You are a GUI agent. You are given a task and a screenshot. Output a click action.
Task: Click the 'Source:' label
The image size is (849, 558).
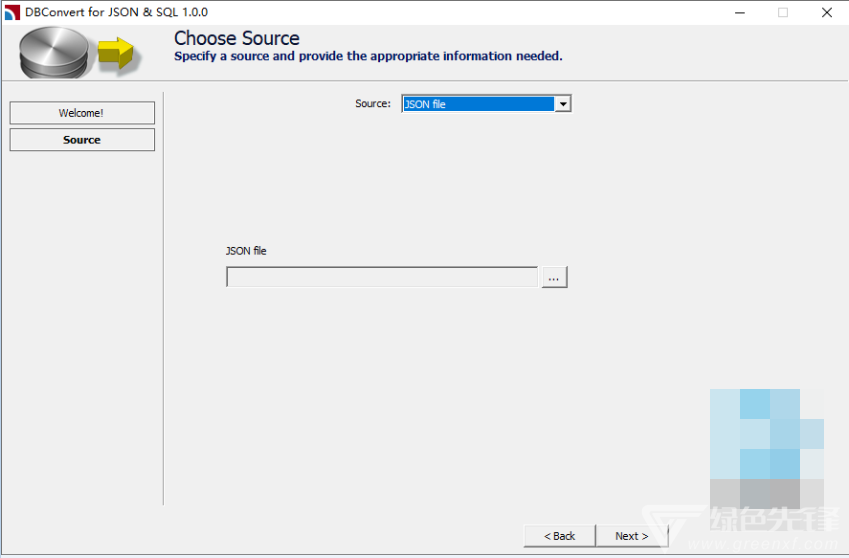(373, 103)
